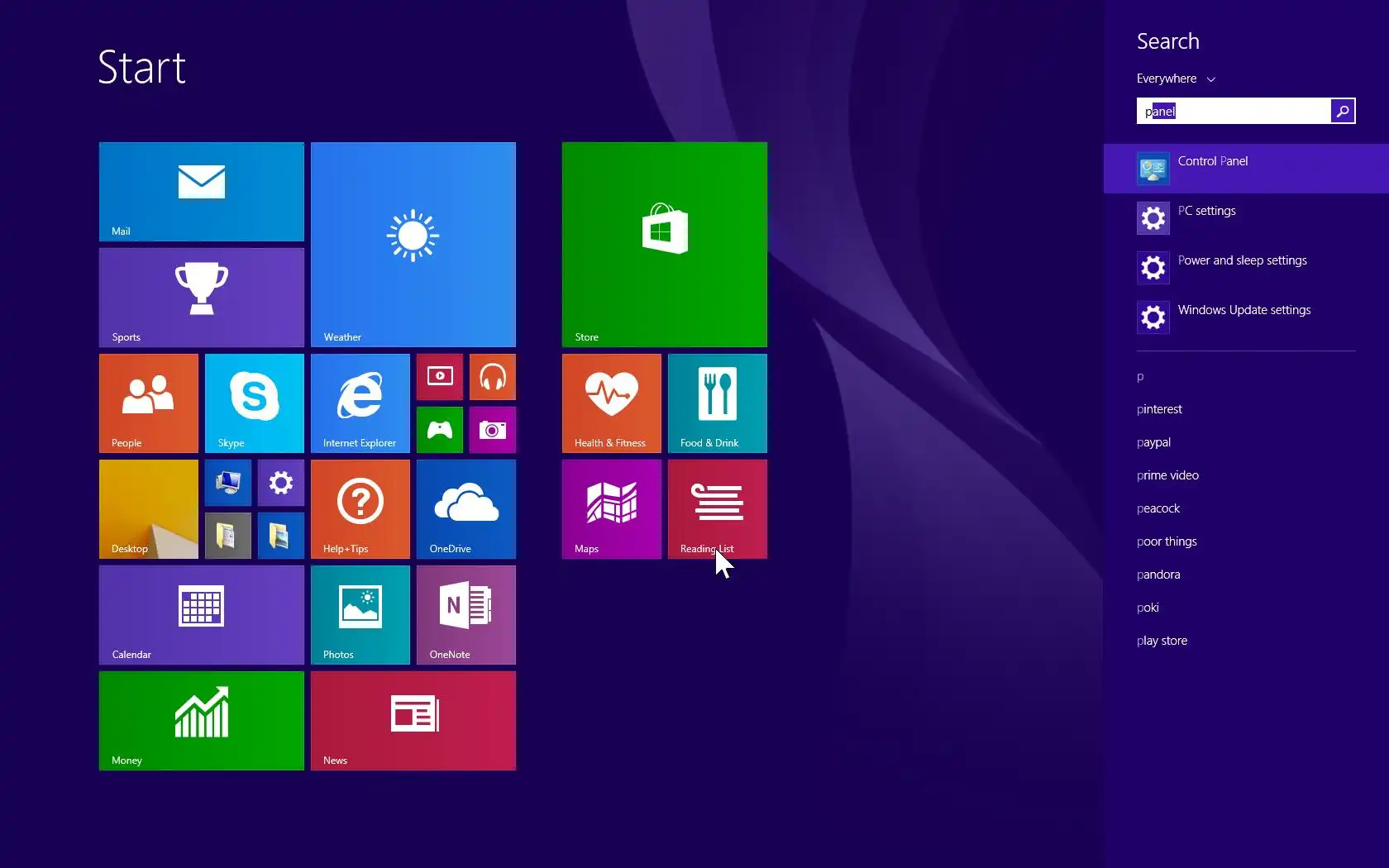Launch the OneNote tile
This screenshot has height=868, width=1389.
tap(466, 615)
